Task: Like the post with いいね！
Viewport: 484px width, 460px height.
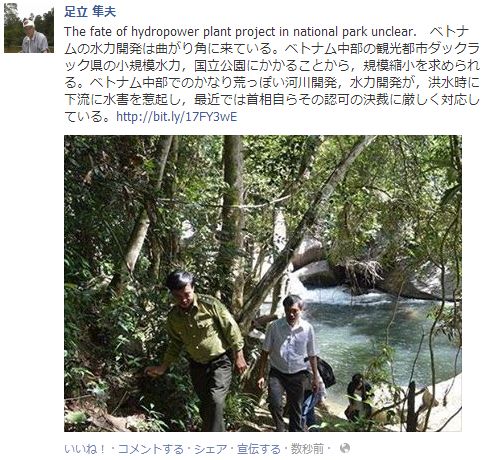Action: [x=85, y=449]
